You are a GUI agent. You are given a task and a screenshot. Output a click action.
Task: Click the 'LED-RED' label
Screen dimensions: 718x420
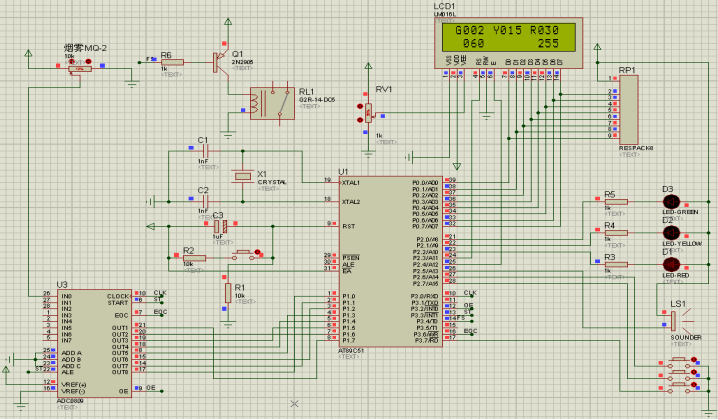point(675,275)
